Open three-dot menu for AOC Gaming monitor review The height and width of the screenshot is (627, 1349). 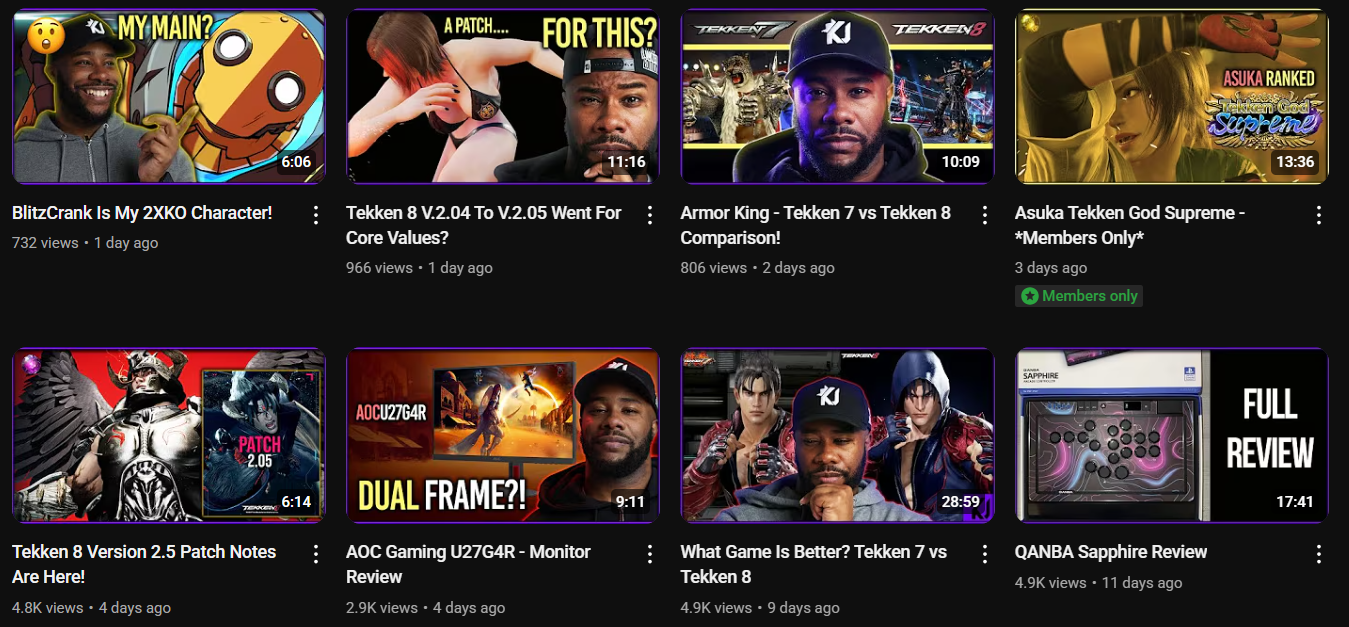[650, 554]
